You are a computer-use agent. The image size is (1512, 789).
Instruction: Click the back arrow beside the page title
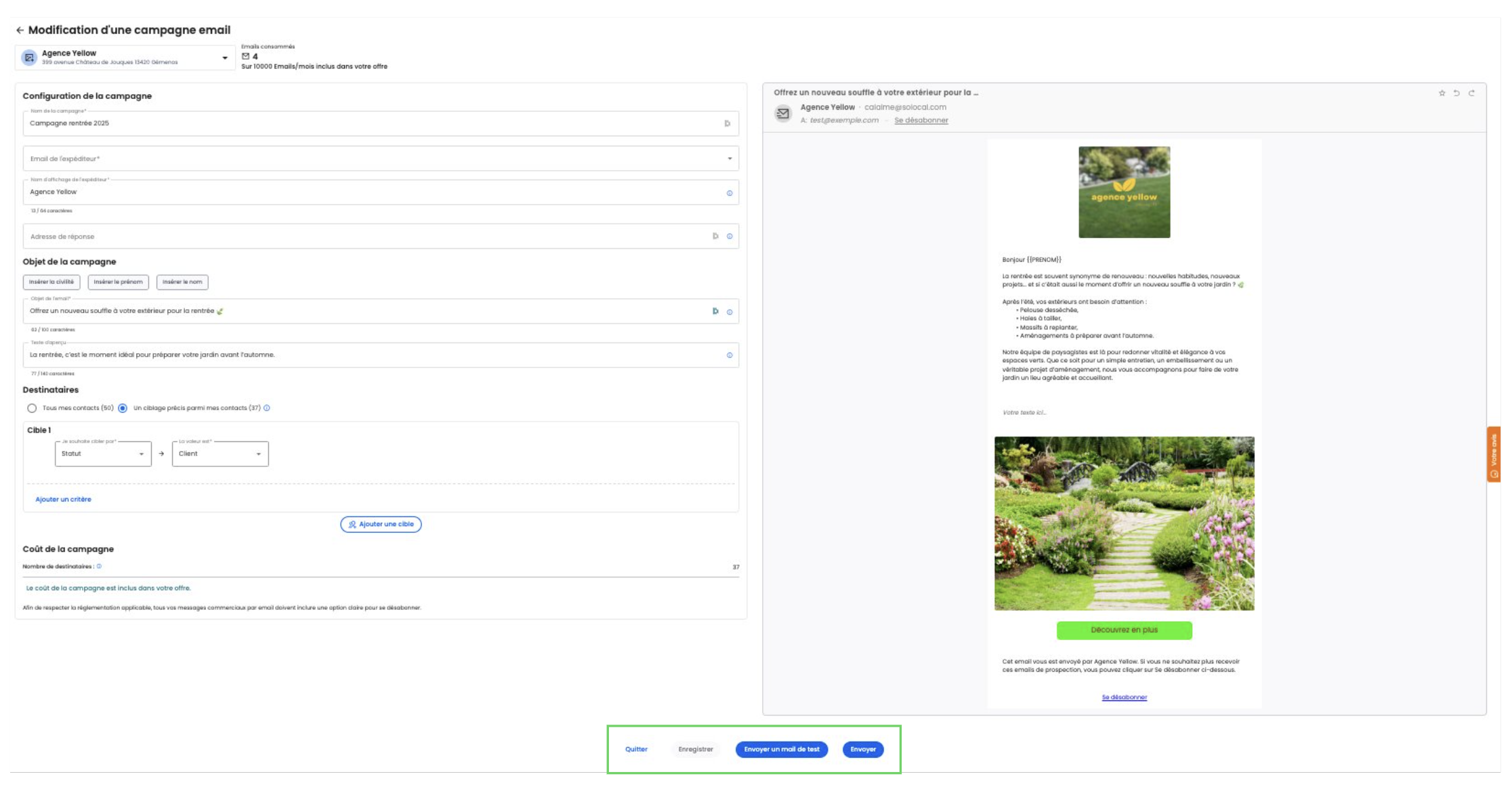point(20,31)
